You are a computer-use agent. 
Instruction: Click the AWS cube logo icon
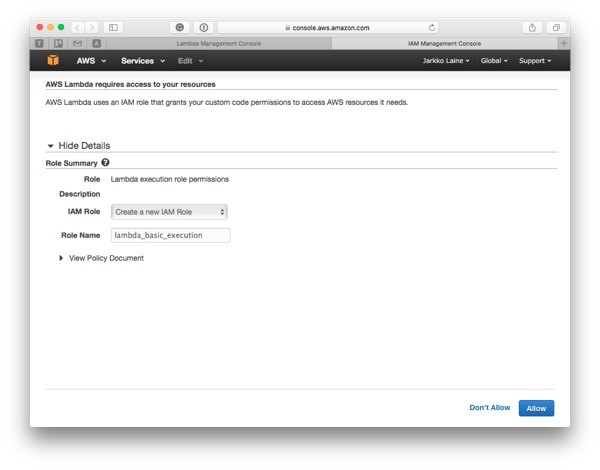point(53,60)
